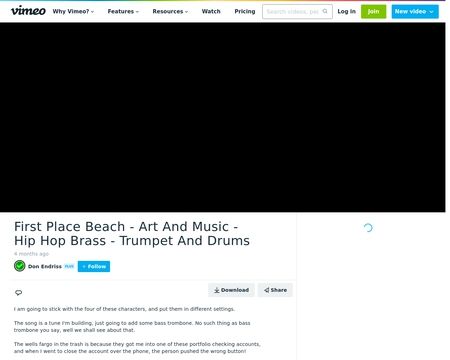The image size is (450, 360).
Task: Click the comment bubble icon
Action: click(x=18, y=293)
